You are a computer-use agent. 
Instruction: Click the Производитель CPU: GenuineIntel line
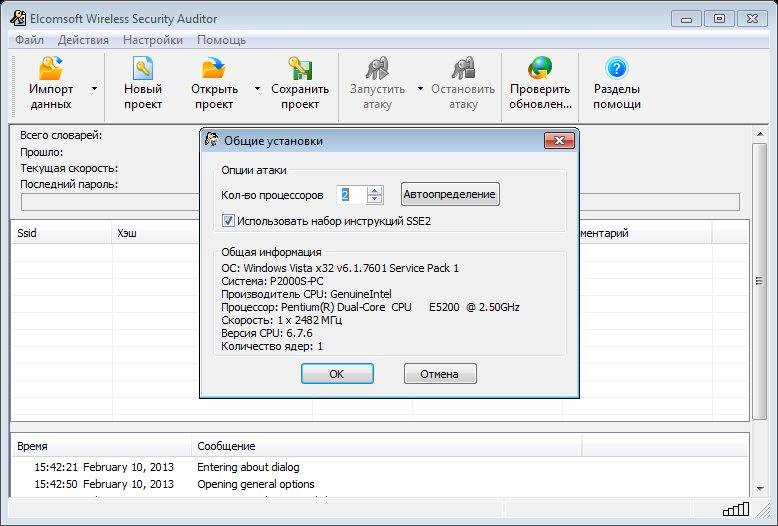(306, 294)
